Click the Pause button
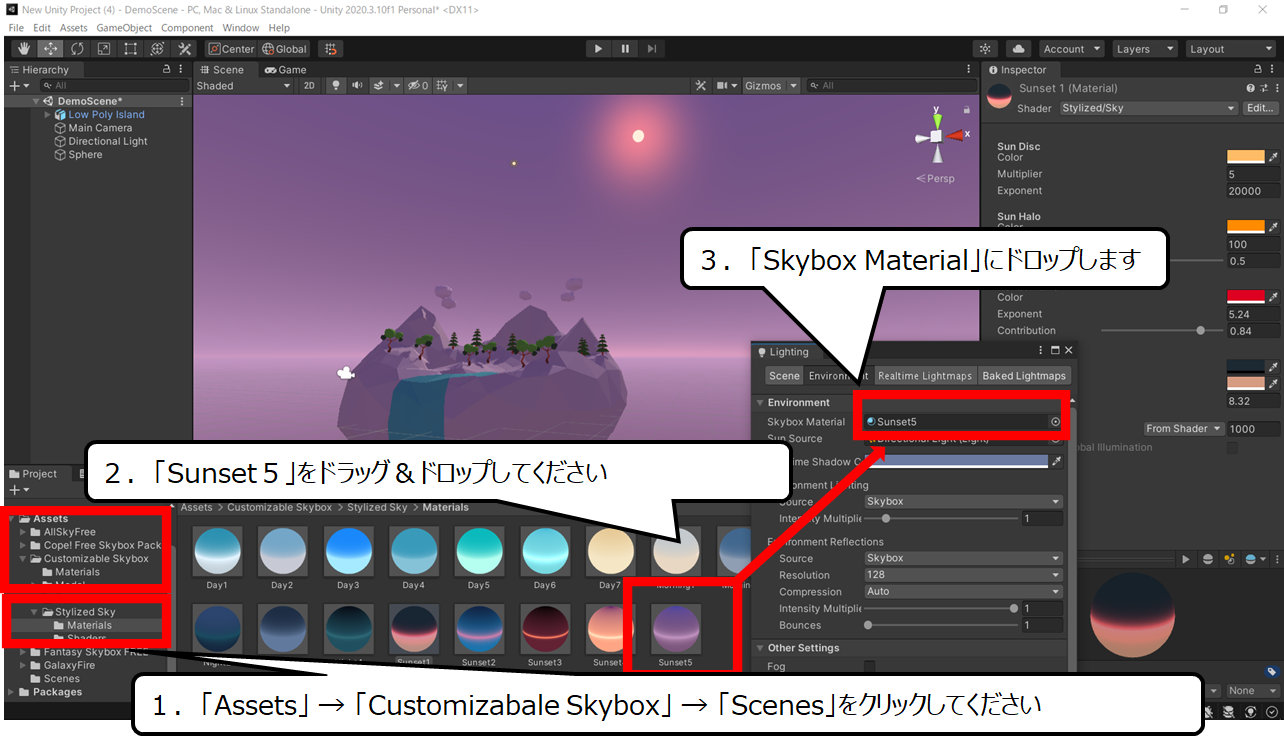This screenshot has height=736, width=1284. (x=625, y=49)
